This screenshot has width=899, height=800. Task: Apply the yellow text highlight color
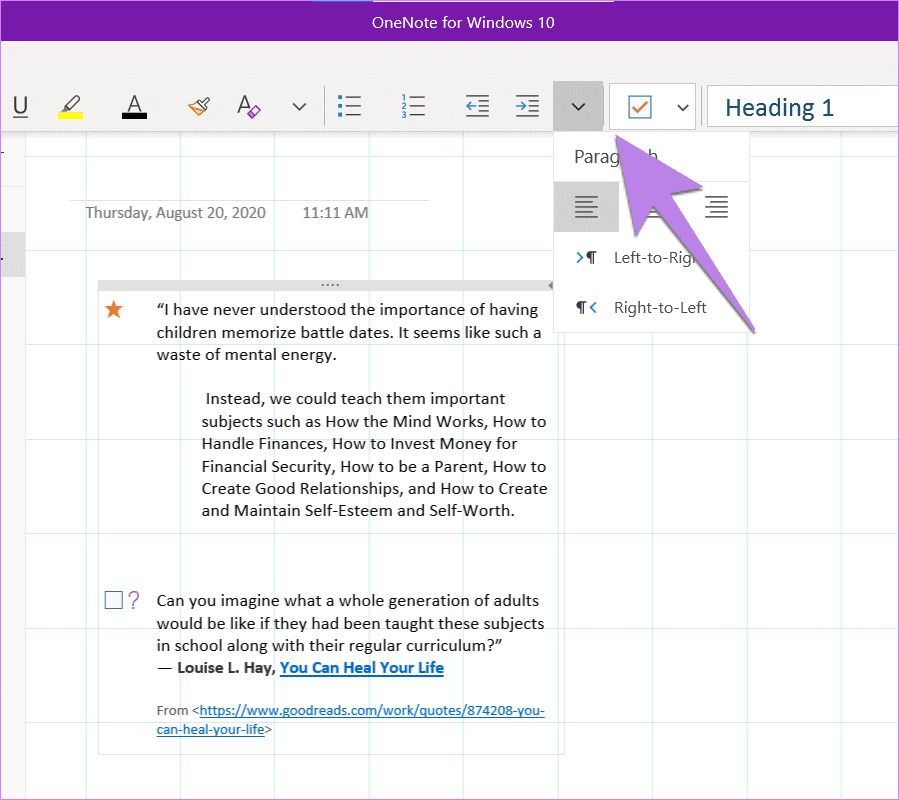click(x=71, y=107)
